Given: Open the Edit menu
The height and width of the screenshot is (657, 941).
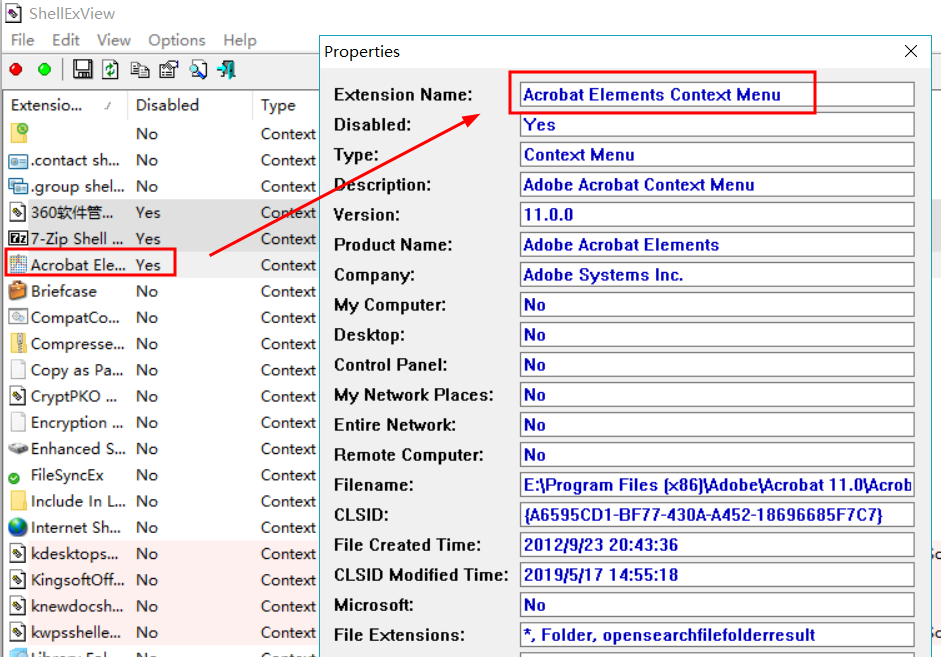Looking at the screenshot, I should point(65,40).
